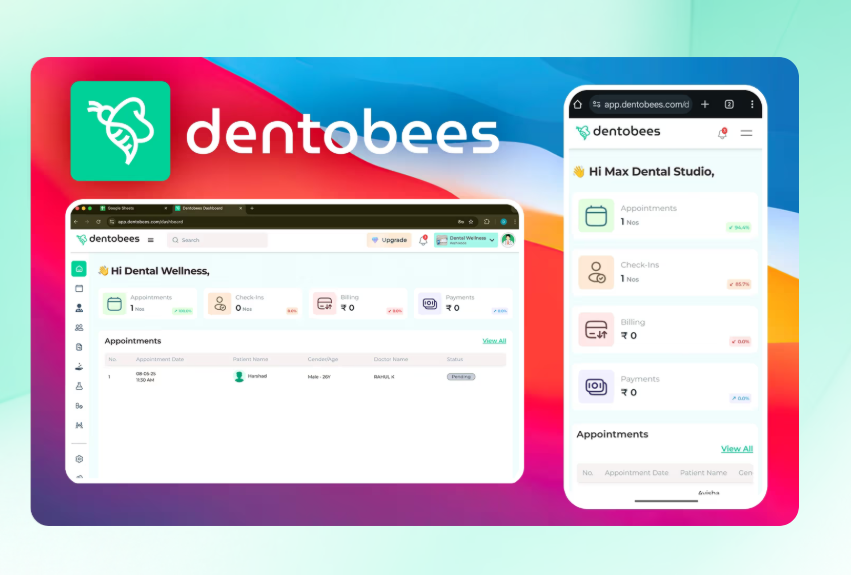Click the large dentobees bee logo tile
Image resolution: width=851 pixels, height=575 pixels.
120,131
